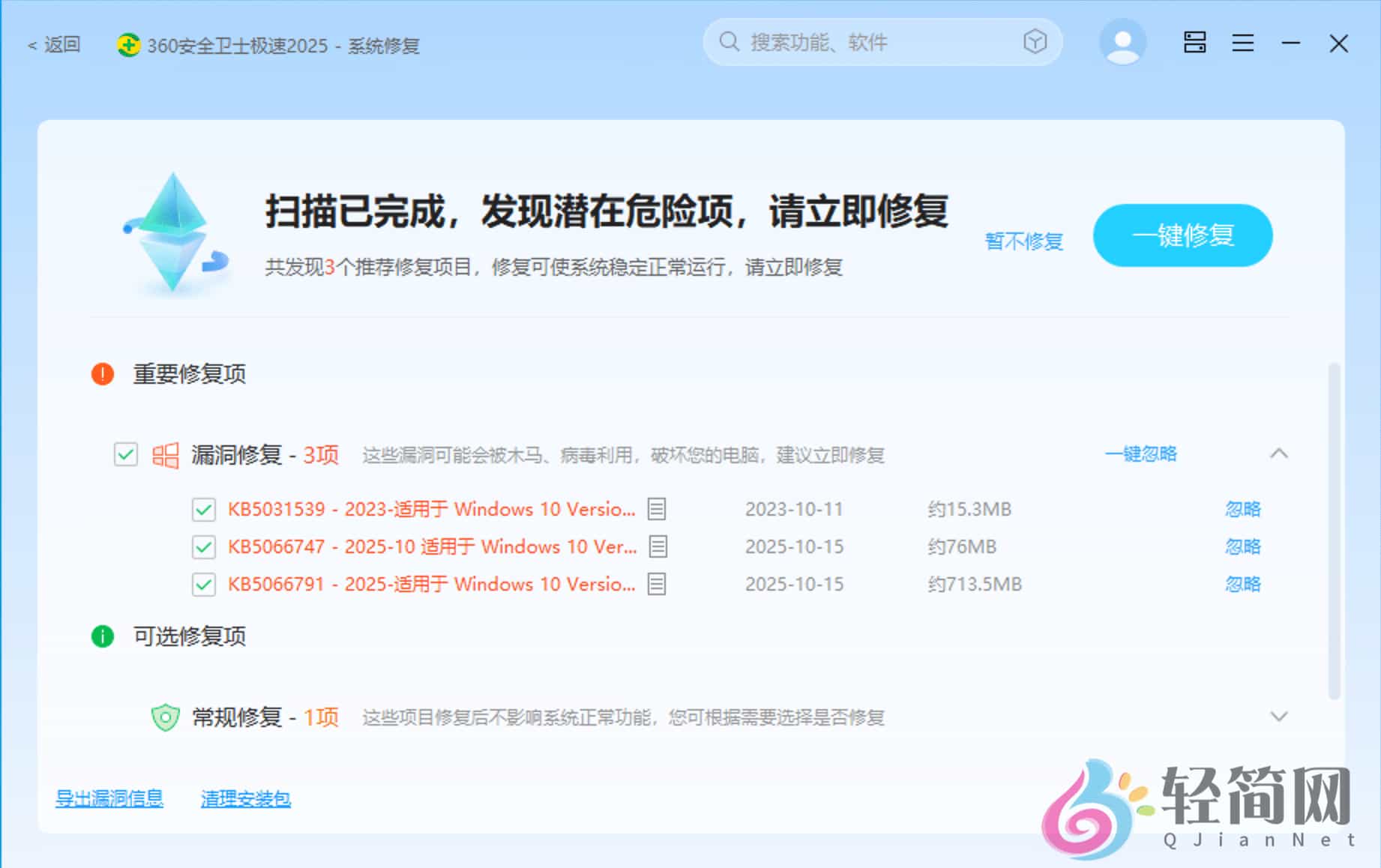
Task: Click 忽略 next to KB5066747
Action: 1242,546
